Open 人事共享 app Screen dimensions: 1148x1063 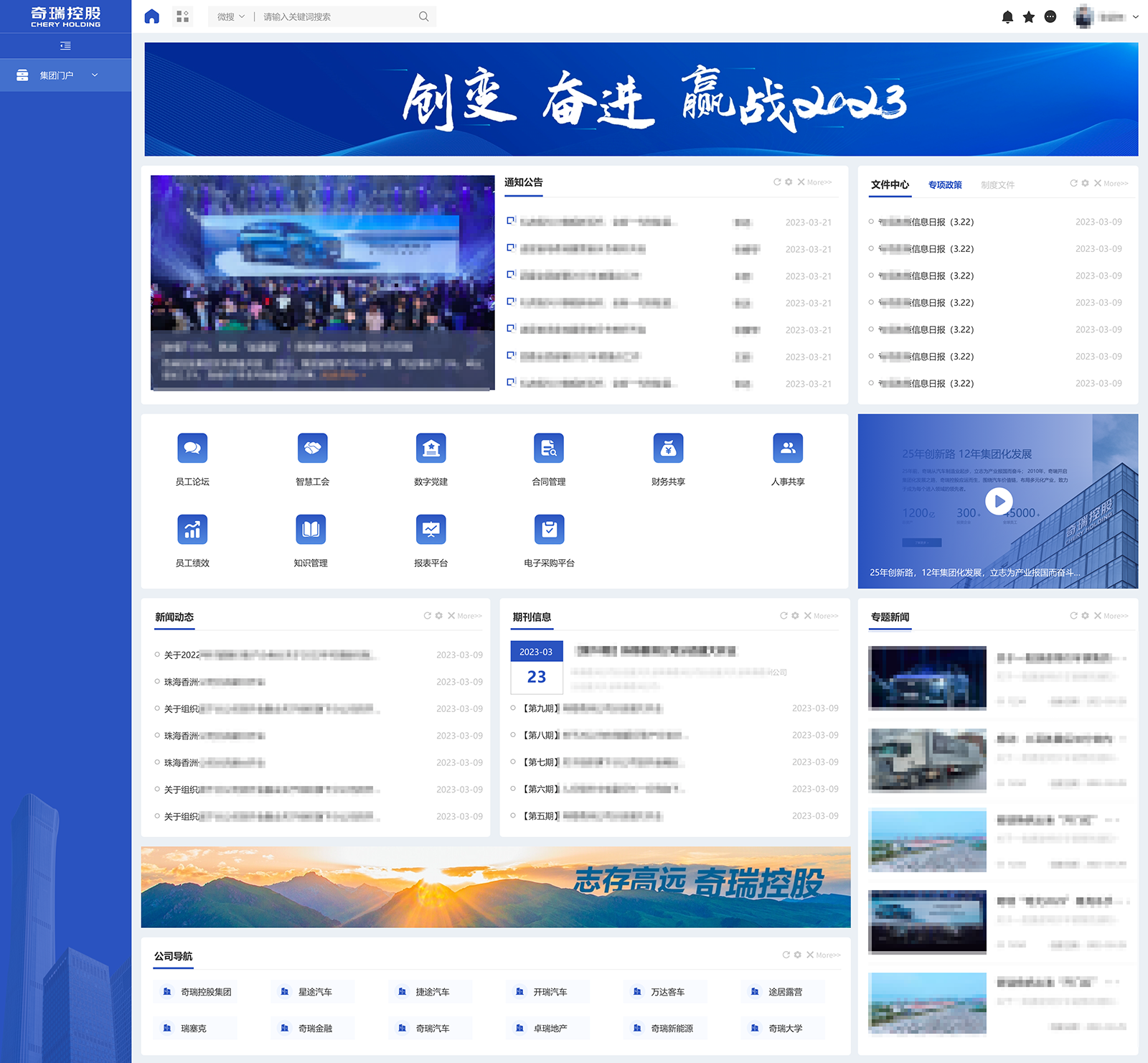[788, 460]
